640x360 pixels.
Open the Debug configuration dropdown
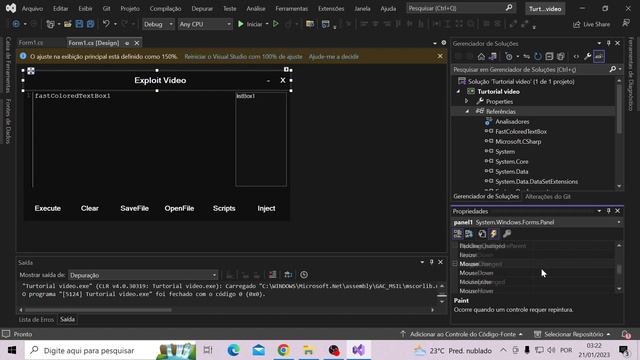(158, 24)
